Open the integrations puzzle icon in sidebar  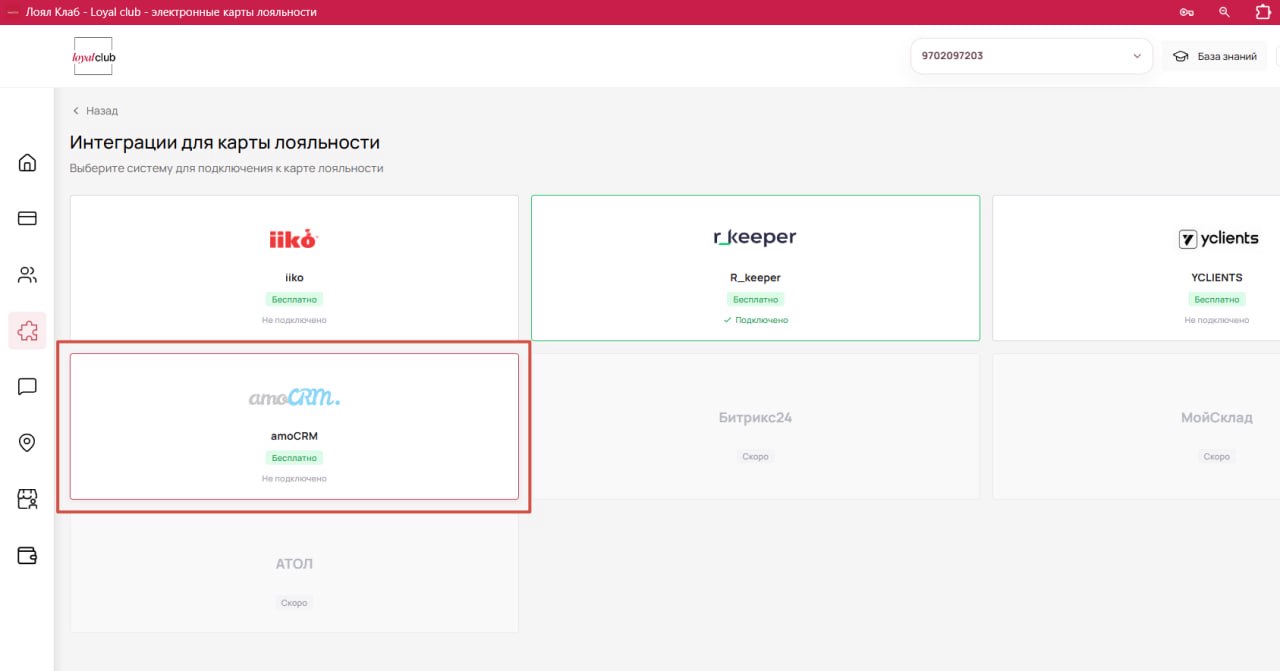tap(27, 330)
